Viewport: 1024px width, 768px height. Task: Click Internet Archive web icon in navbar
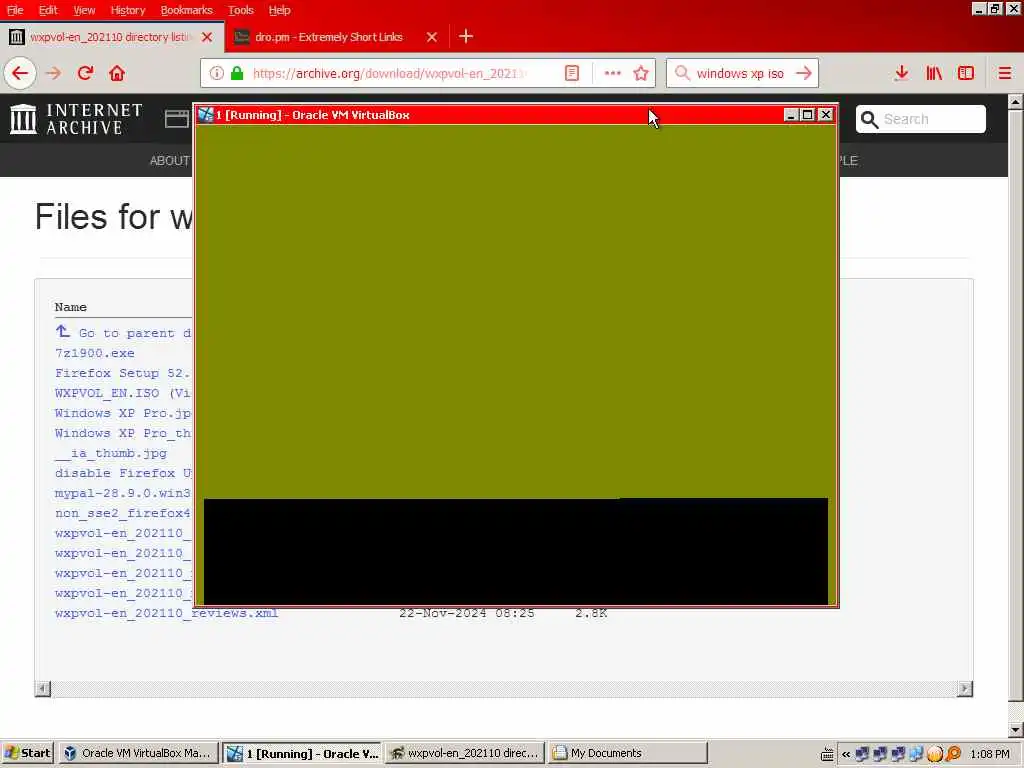click(176, 119)
